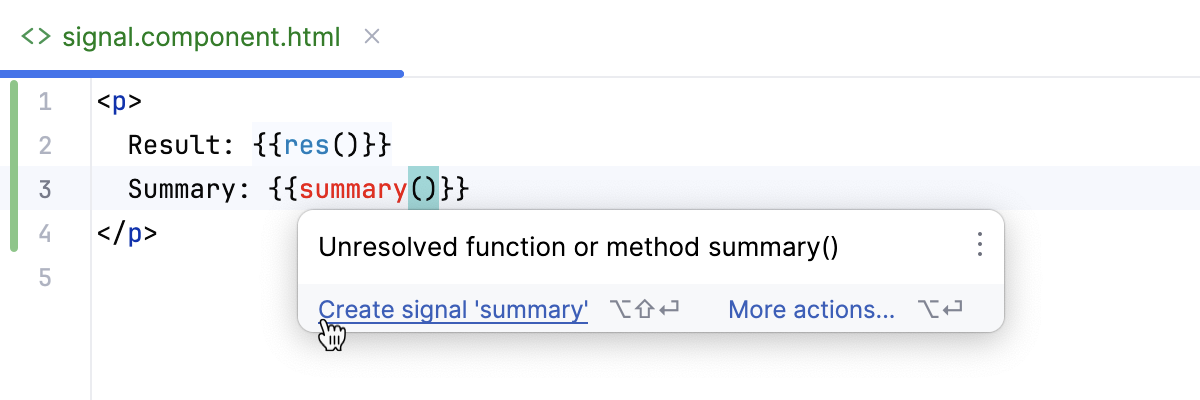
Task: Click line number 3 in the gutter
Action: 45,189
